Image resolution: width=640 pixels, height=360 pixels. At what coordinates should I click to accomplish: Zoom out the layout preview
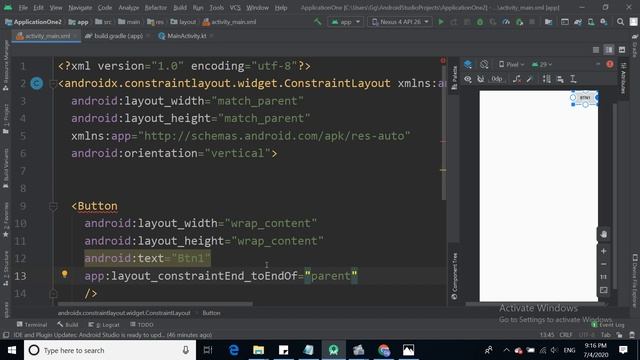click(604, 264)
